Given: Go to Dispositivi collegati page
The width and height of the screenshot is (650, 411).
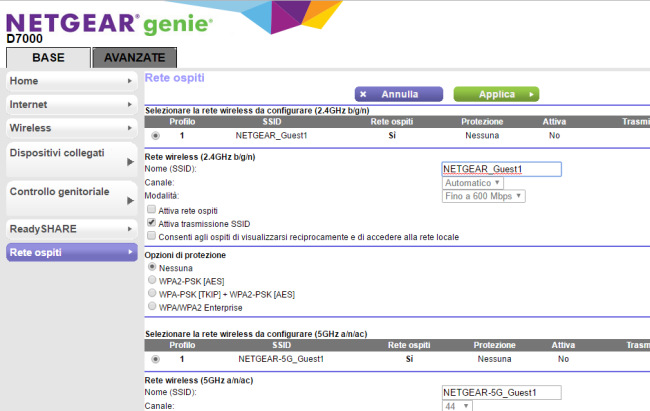Looking at the screenshot, I should [68, 159].
